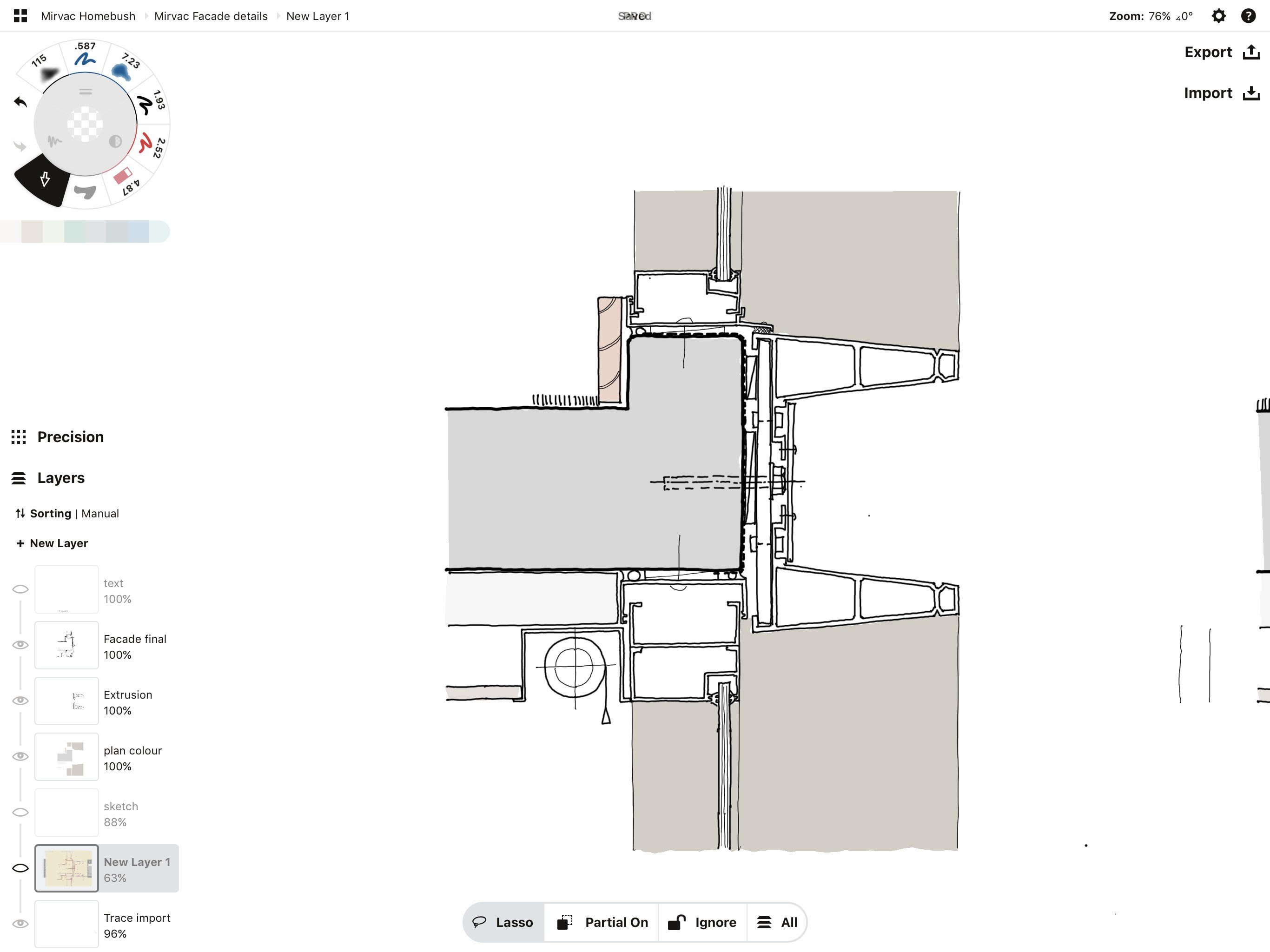Open settings gear icon
This screenshot has width=1270, height=952.
point(1218,16)
